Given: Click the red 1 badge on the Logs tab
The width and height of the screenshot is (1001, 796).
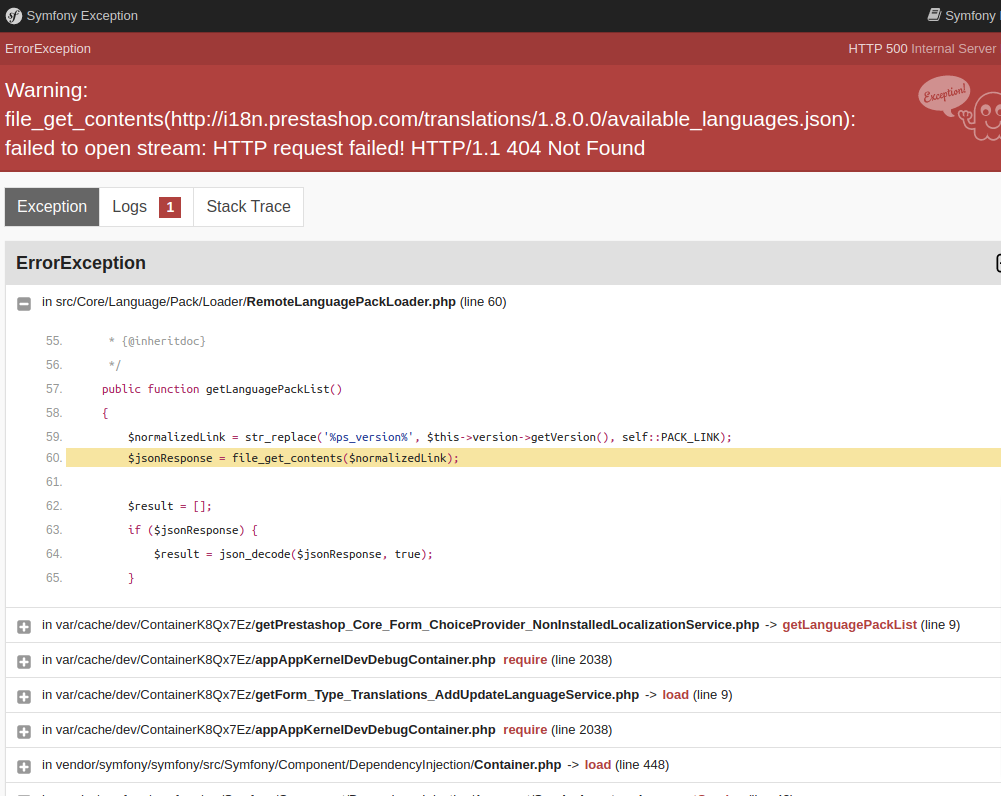Looking at the screenshot, I should (x=169, y=206).
